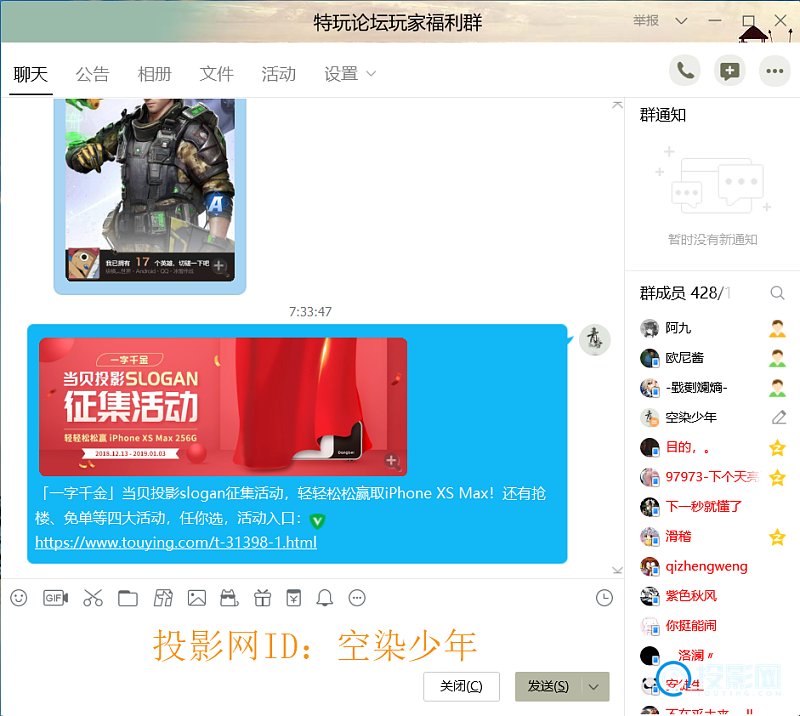Open the three-dots more menu in header

click(x=774, y=71)
